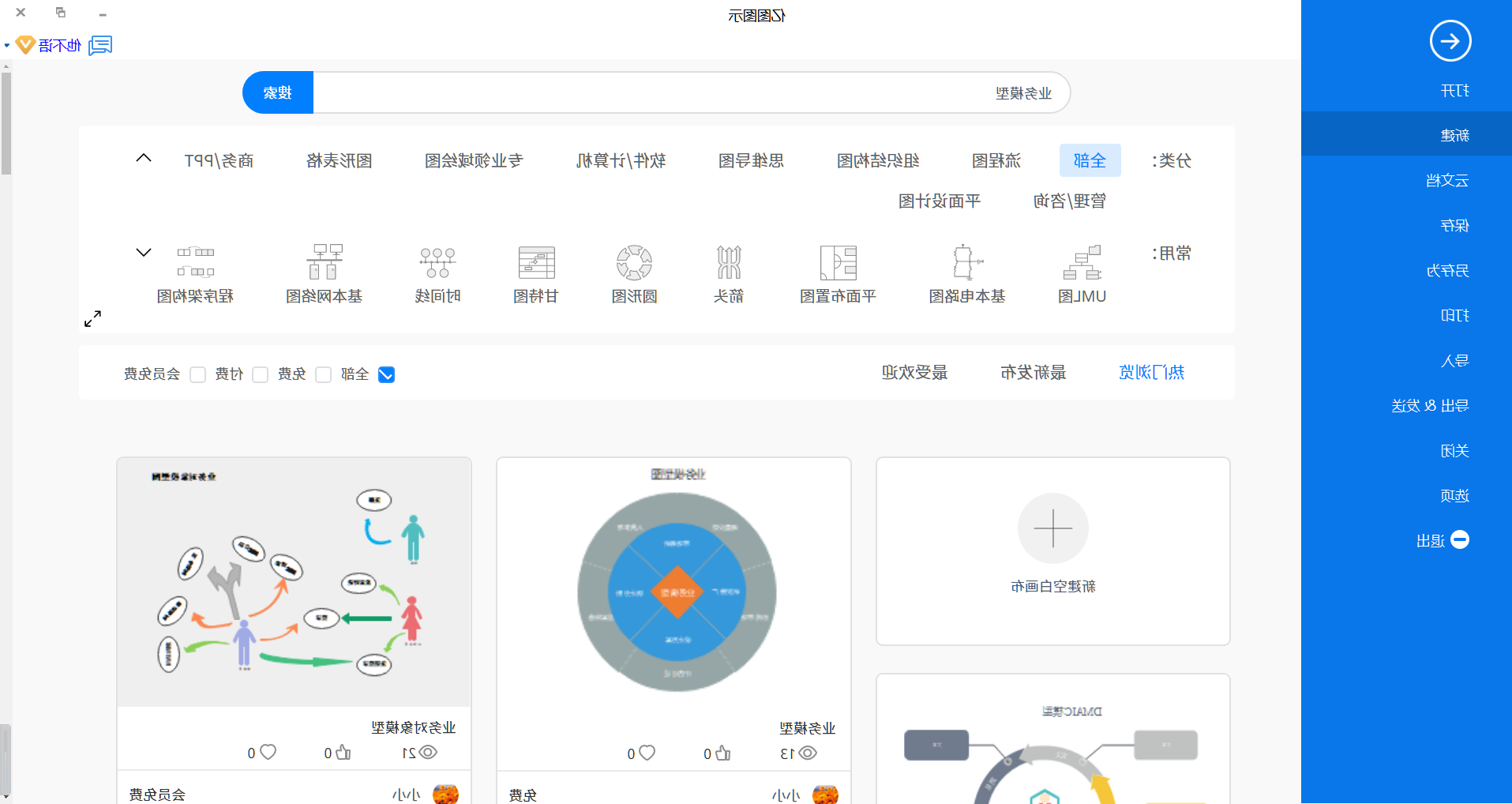Select the 全部 category tab
This screenshot has width=1512, height=804.
[1090, 160]
